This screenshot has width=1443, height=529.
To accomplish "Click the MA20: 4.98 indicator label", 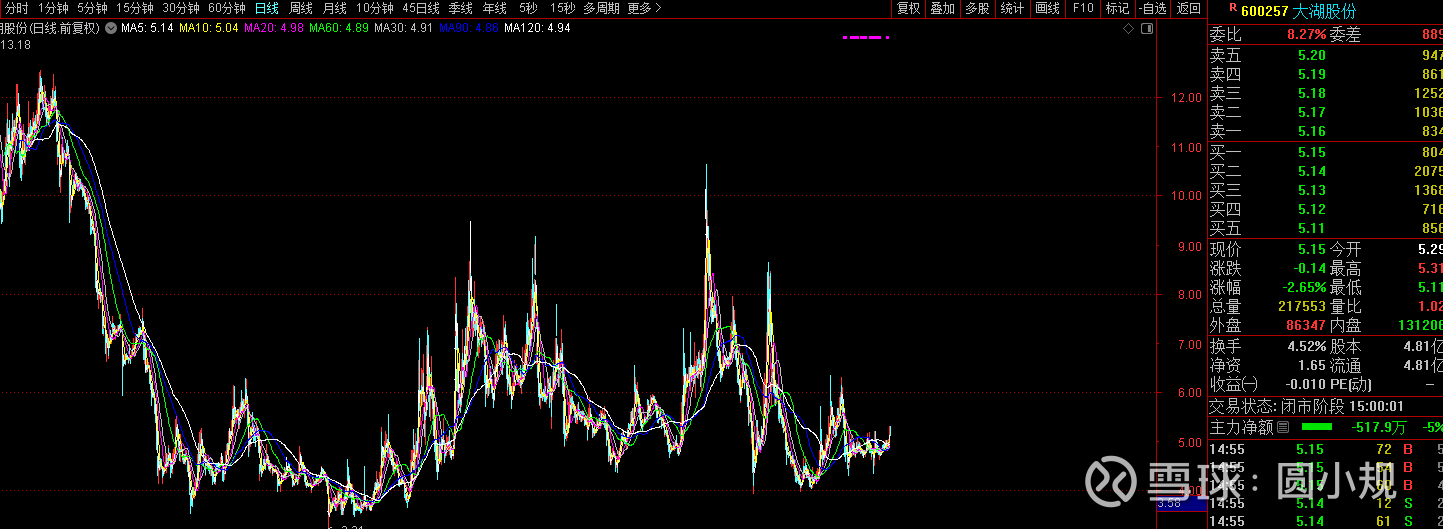I will pyautogui.click(x=274, y=28).
